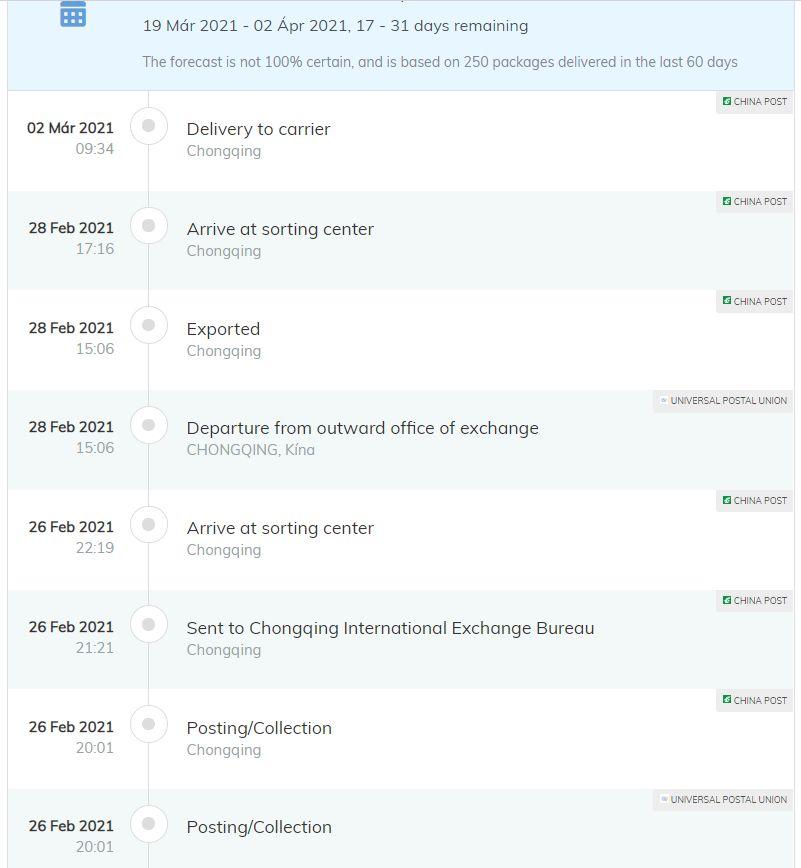Click 'Departure from outward office of exchange' text

pyautogui.click(x=363, y=428)
